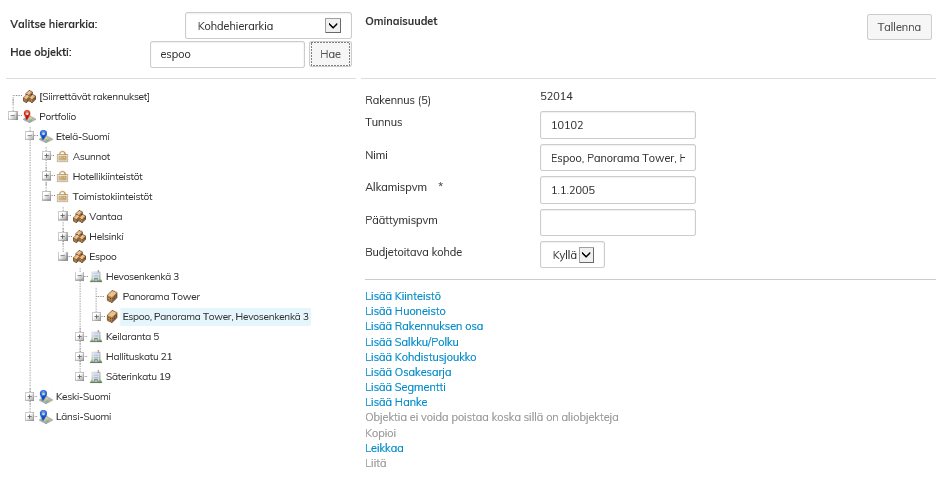Select Keilaranta 5 in the tree
This screenshot has height=477, width=944.
click(x=132, y=337)
